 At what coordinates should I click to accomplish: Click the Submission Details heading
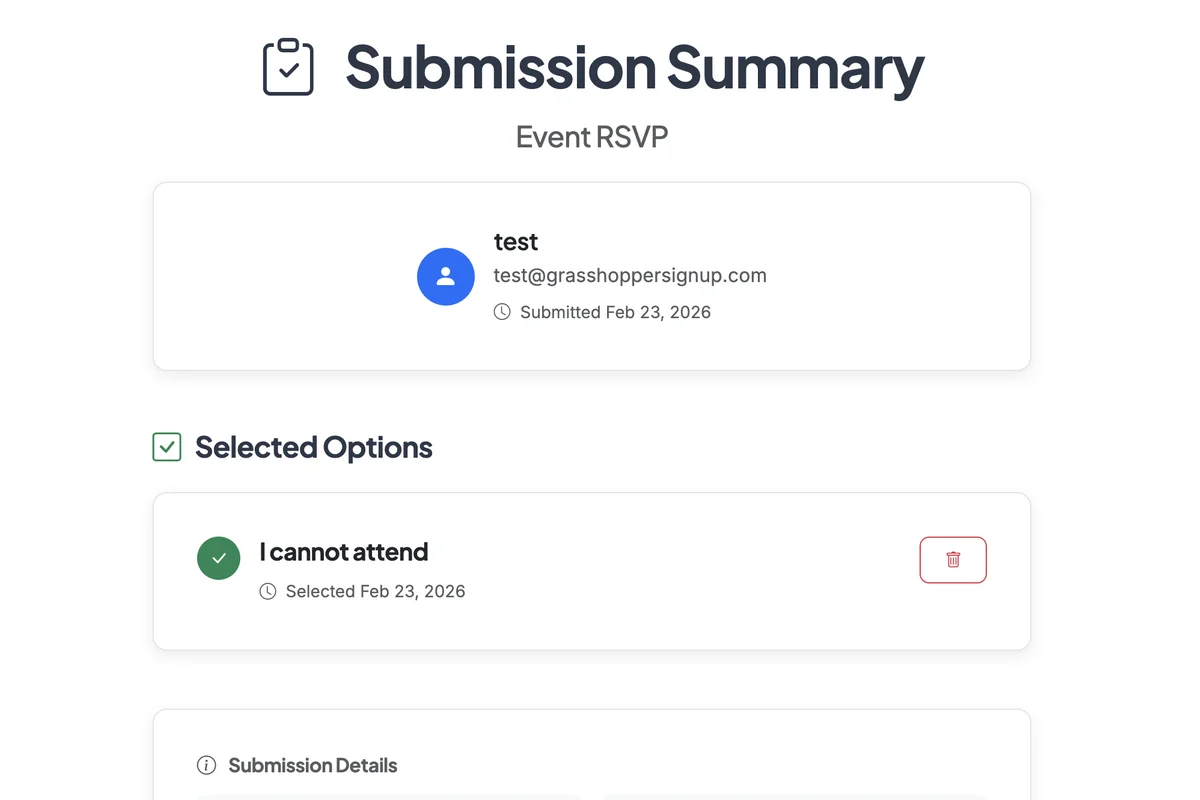click(x=313, y=766)
